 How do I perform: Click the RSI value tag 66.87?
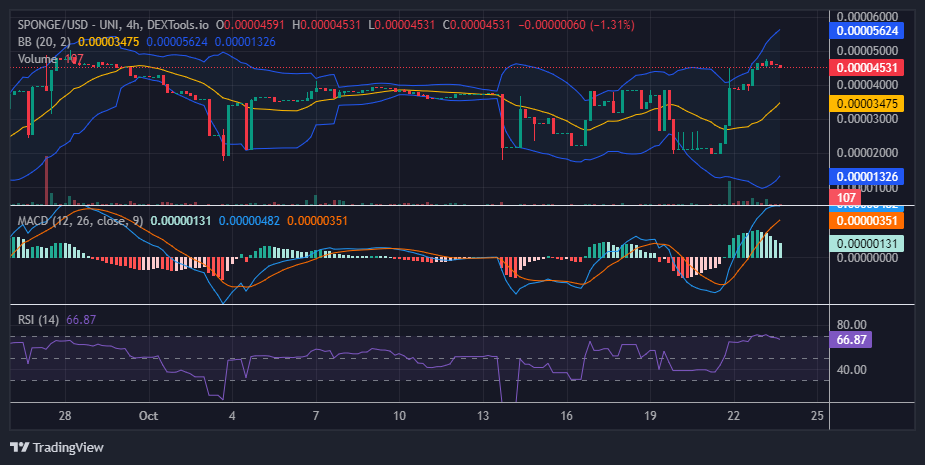pos(851,340)
